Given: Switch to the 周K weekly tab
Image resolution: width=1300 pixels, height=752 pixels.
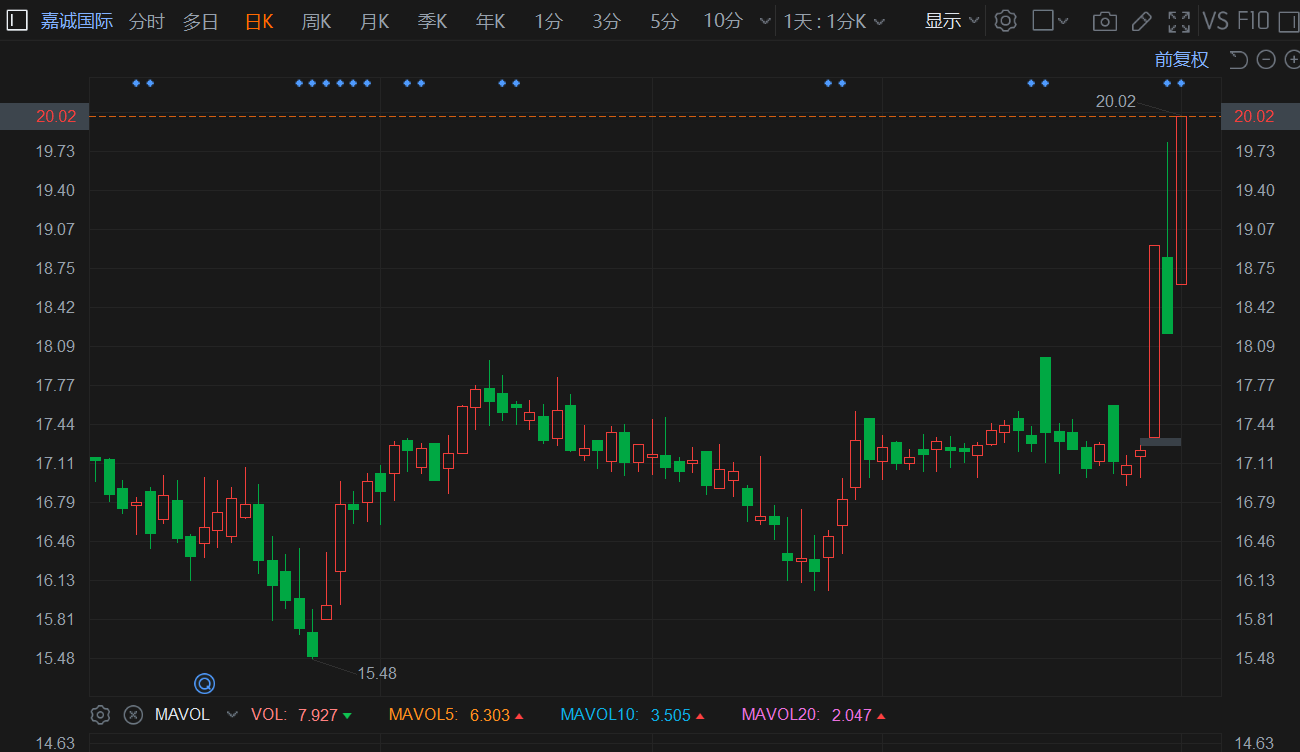Looking at the screenshot, I should 316,21.
